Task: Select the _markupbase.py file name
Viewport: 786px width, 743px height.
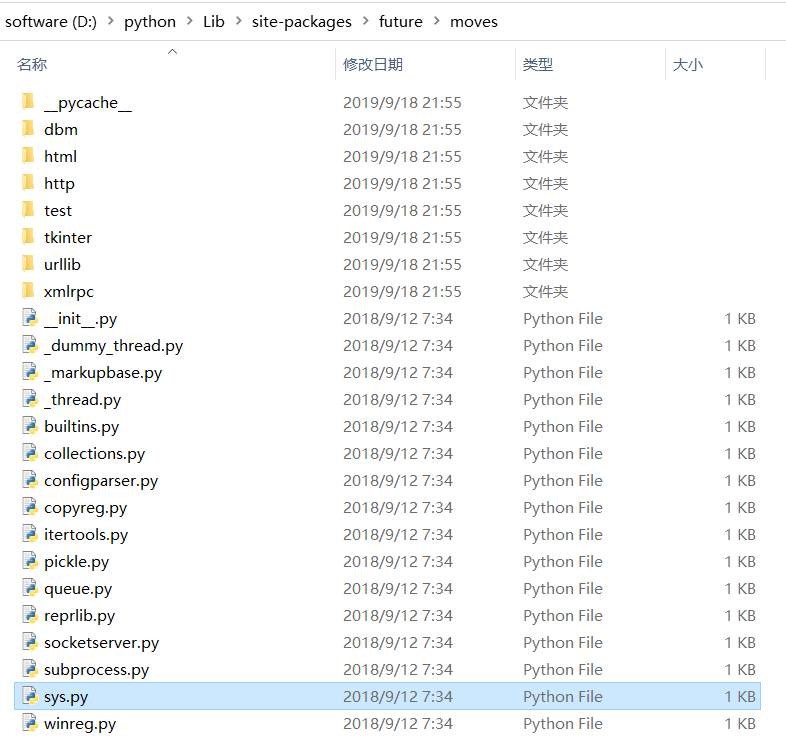Action: 103,373
